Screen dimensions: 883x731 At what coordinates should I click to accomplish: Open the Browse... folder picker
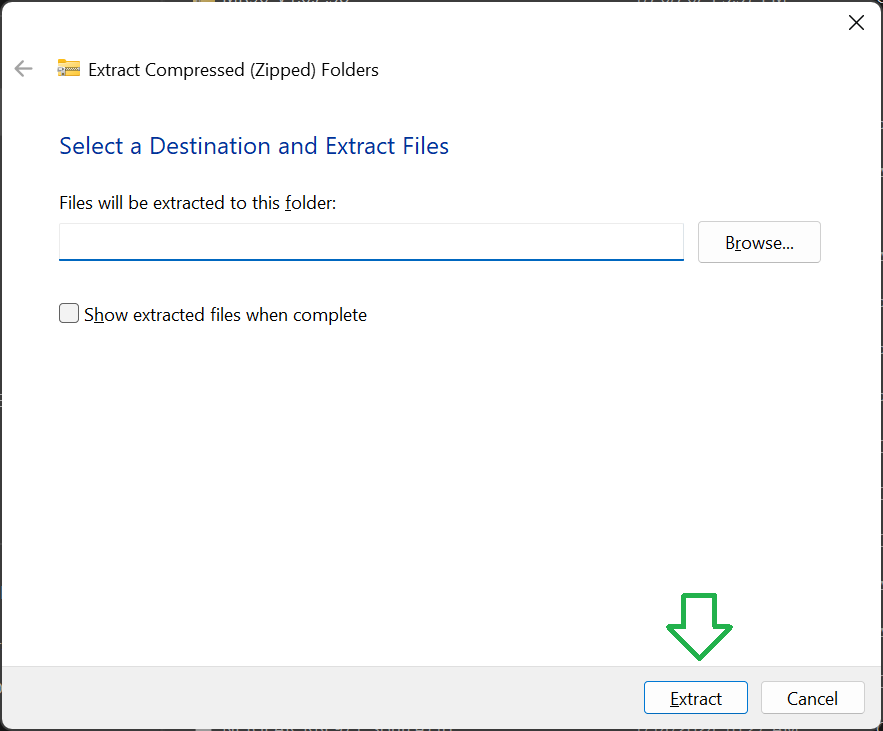click(759, 243)
